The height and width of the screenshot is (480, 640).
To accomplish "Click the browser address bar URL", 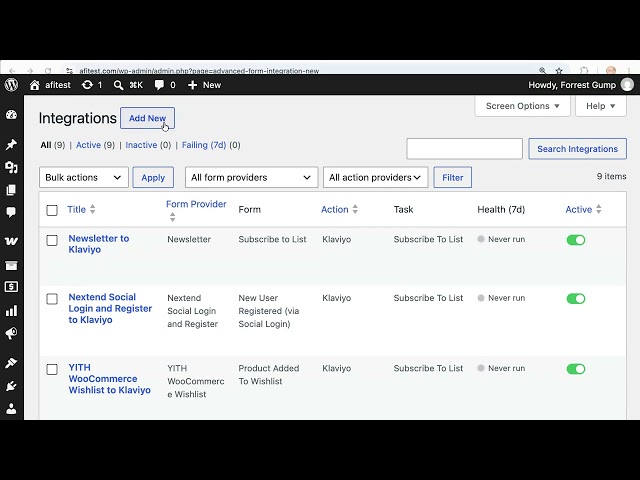I will point(199,71).
